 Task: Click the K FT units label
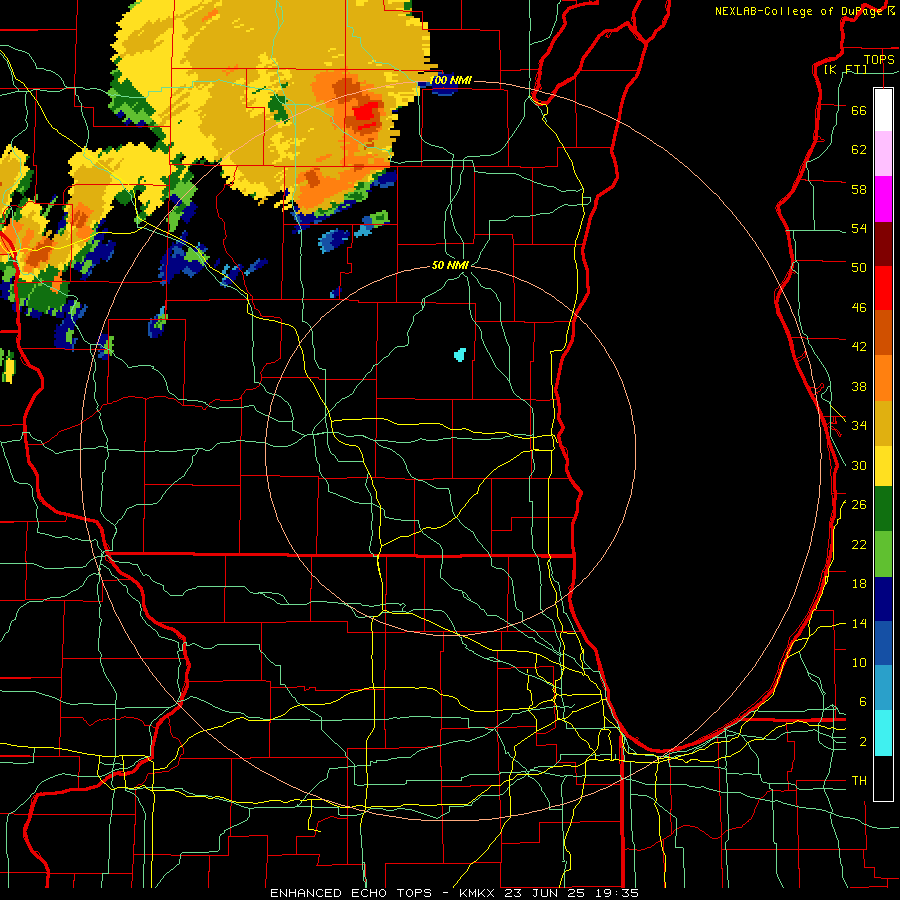(845, 70)
